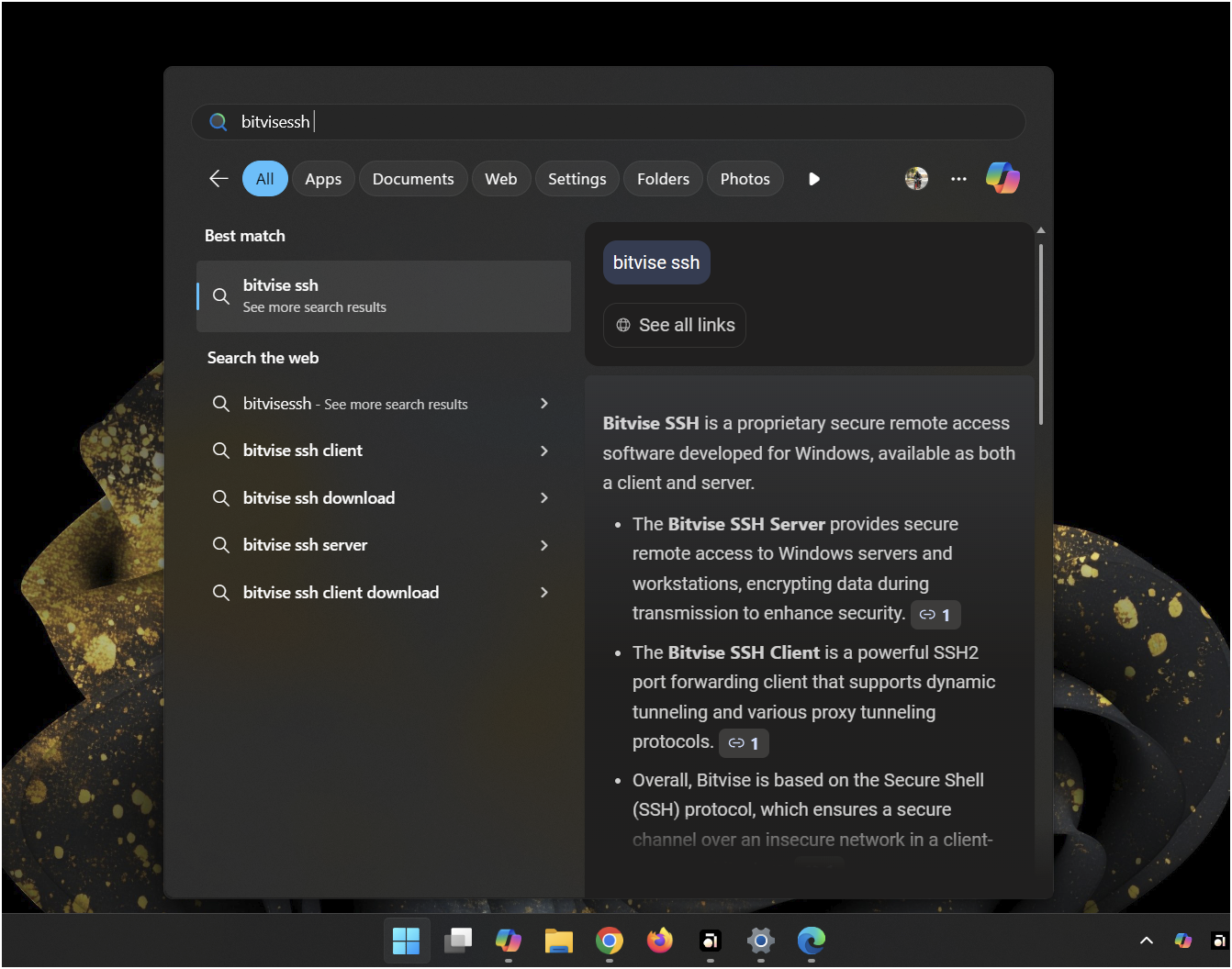
Task: Switch to the Apps filter tab
Action: tap(323, 179)
